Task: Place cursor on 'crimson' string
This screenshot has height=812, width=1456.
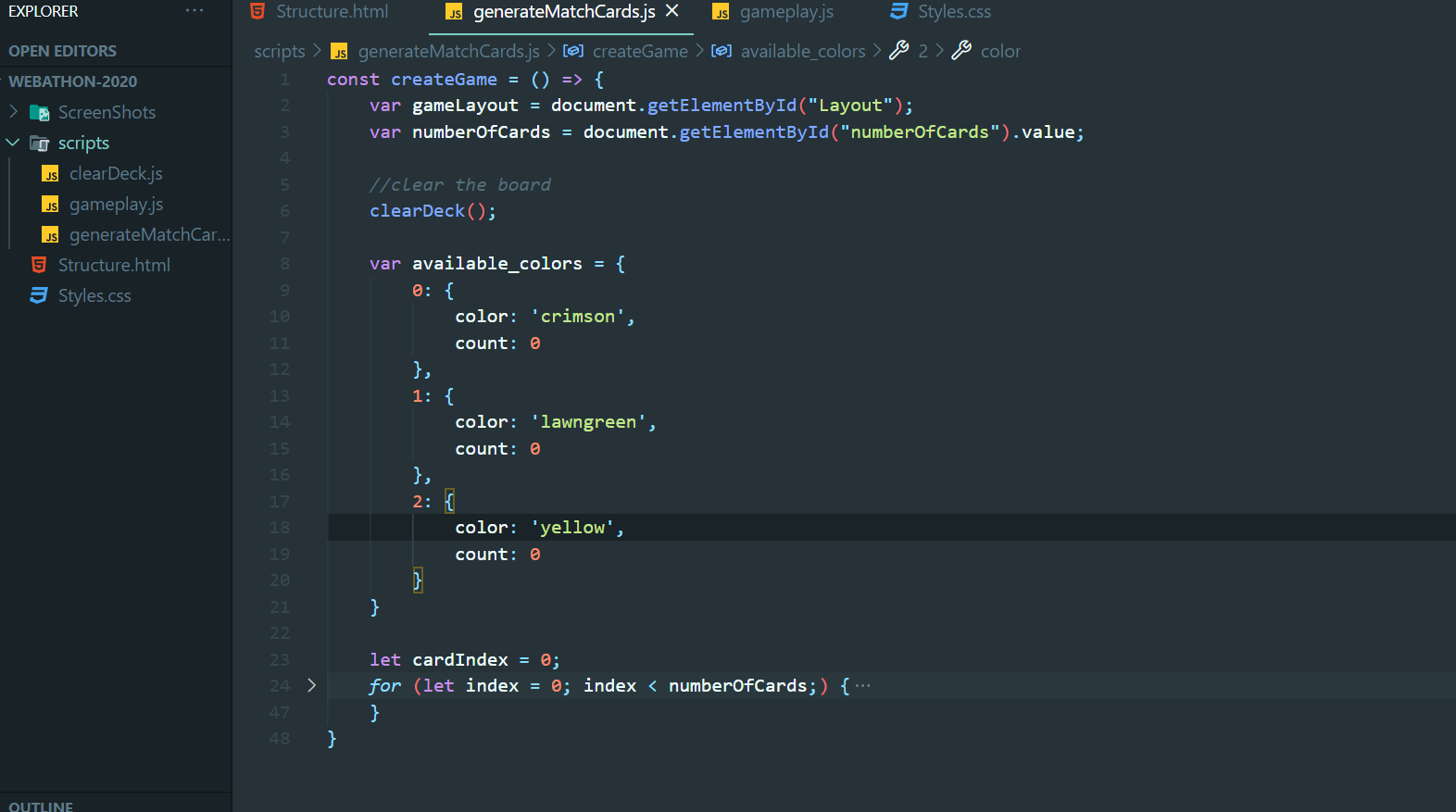Action: (578, 317)
